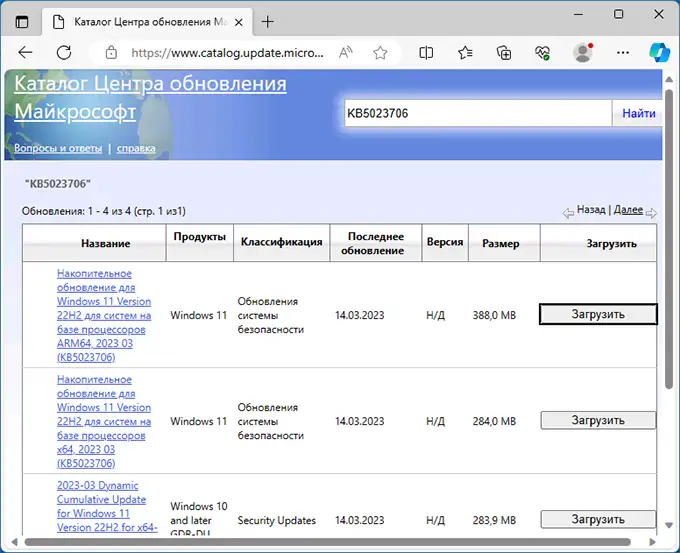This screenshot has height=553, width=680.
Task: Close the Каталог Центра обновления tab
Action: pyautogui.click(x=239, y=22)
